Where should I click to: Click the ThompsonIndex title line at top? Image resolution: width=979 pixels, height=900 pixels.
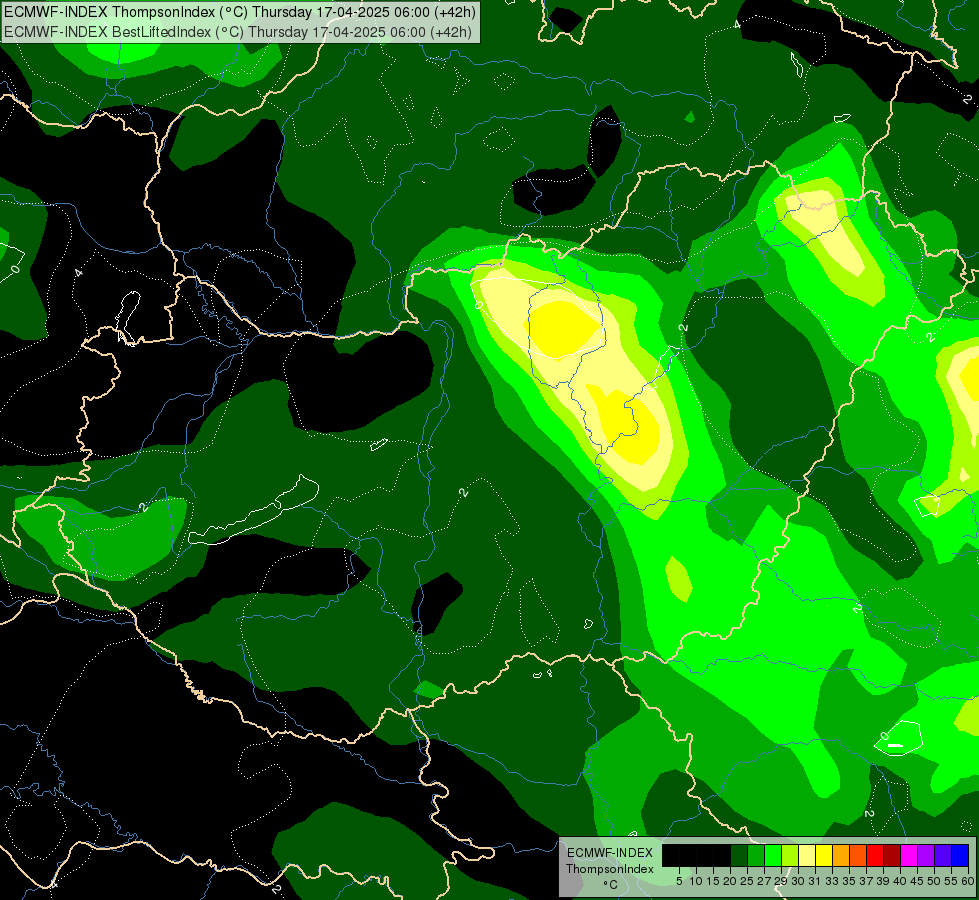click(x=240, y=12)
